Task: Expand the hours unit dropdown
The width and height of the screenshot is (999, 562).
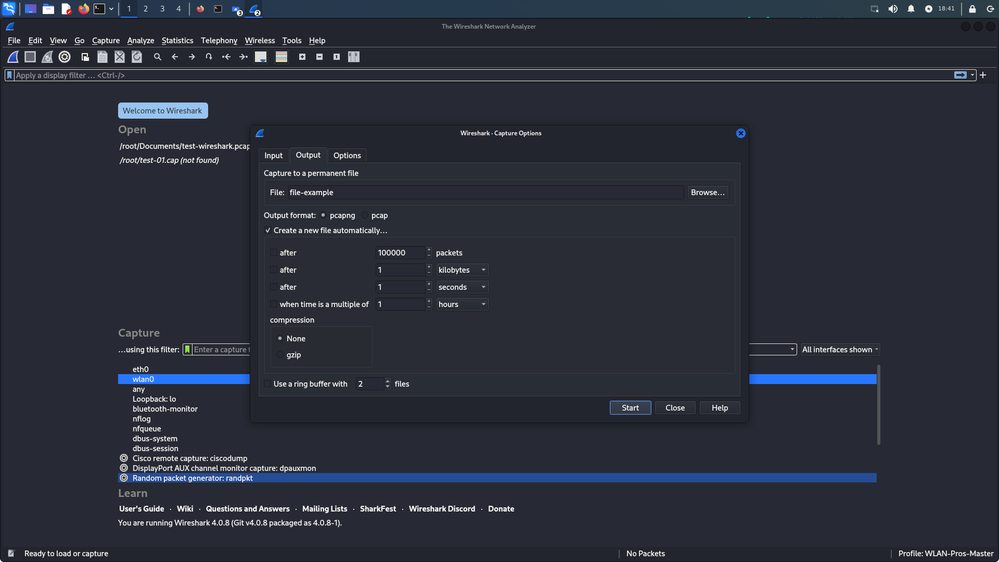Action: 462,304
